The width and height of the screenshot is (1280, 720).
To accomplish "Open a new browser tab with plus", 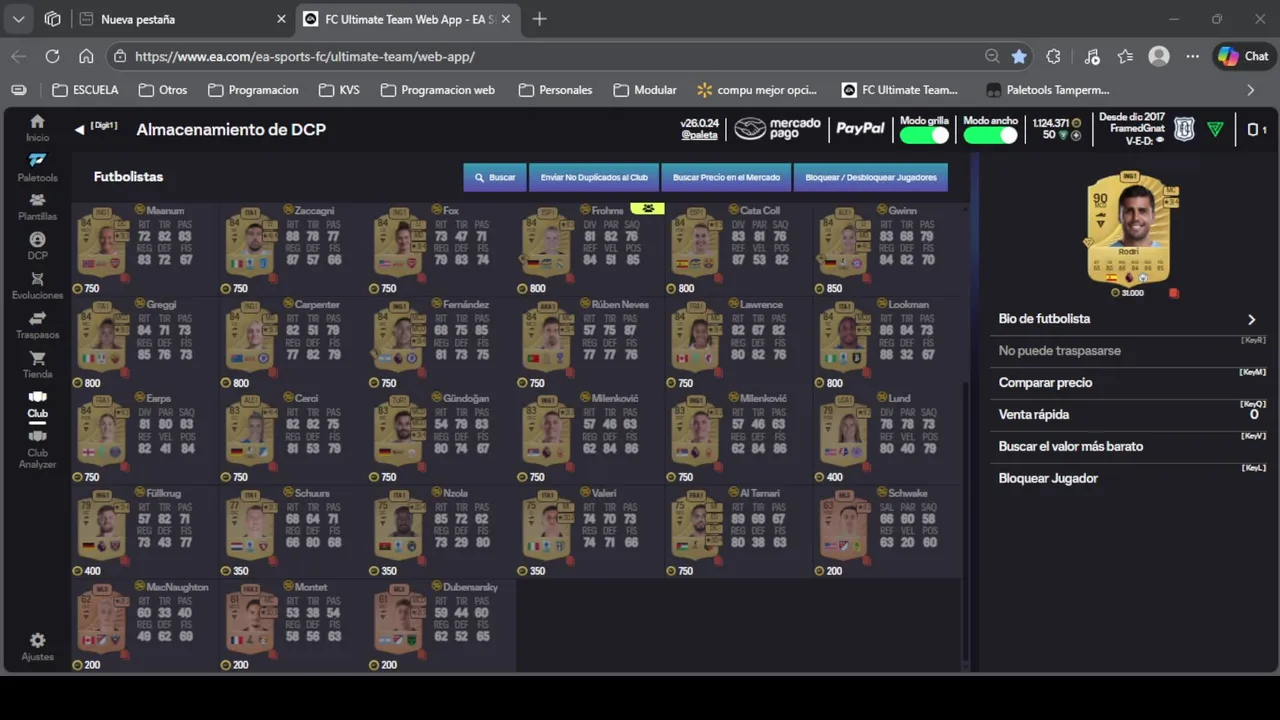I will pos(540,19).
